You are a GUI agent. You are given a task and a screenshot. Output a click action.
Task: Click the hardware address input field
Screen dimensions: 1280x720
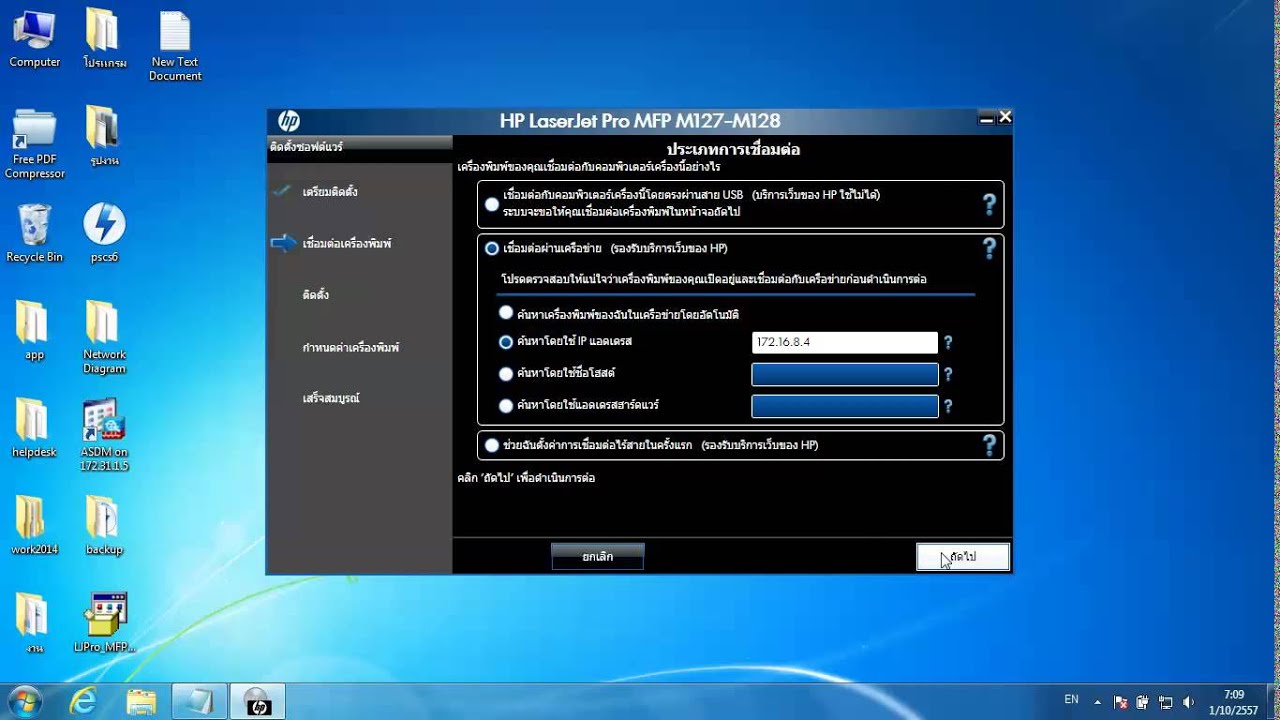pos(844,406)
